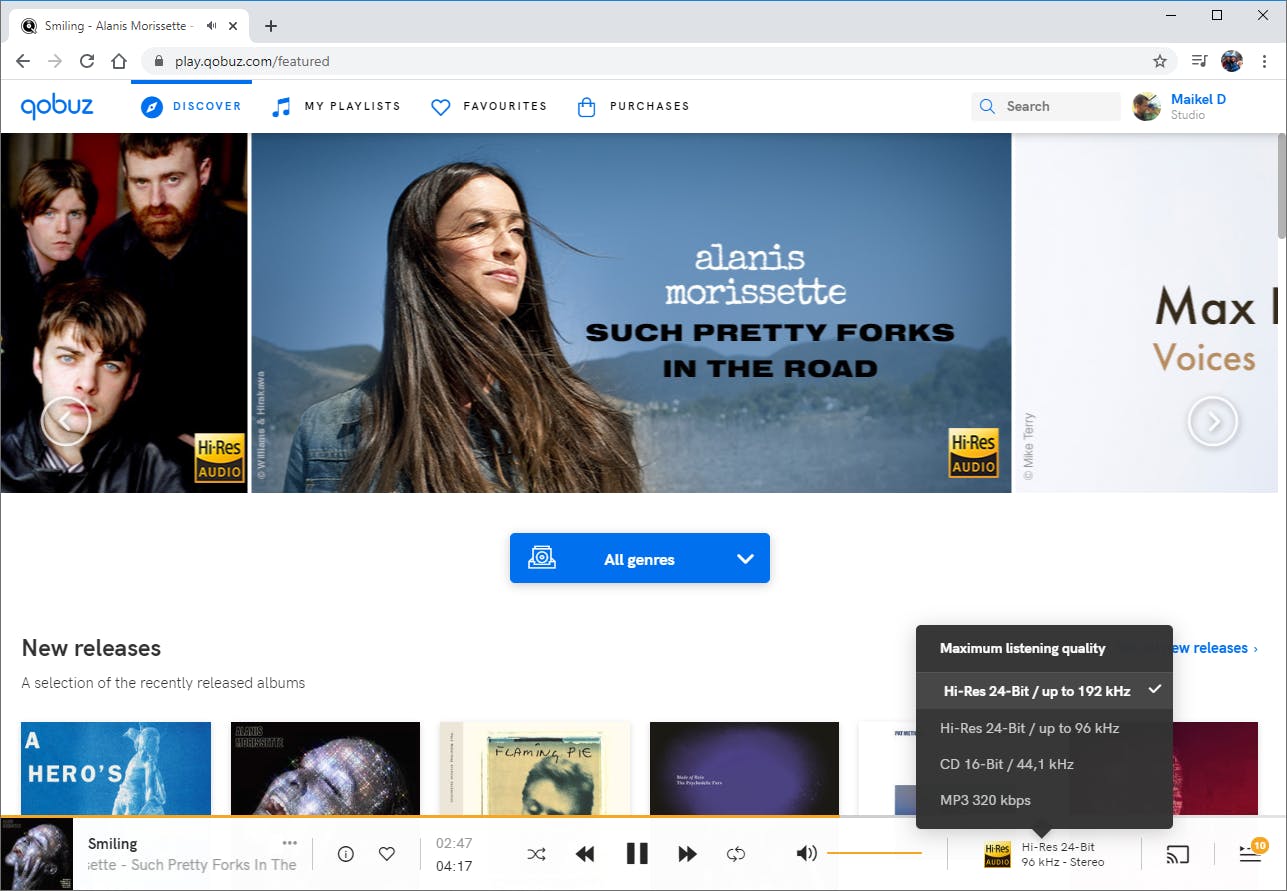Viewport: 1287px width, 891px height.
Task: Mute the volume speaker icon
Action: point(806,854)
